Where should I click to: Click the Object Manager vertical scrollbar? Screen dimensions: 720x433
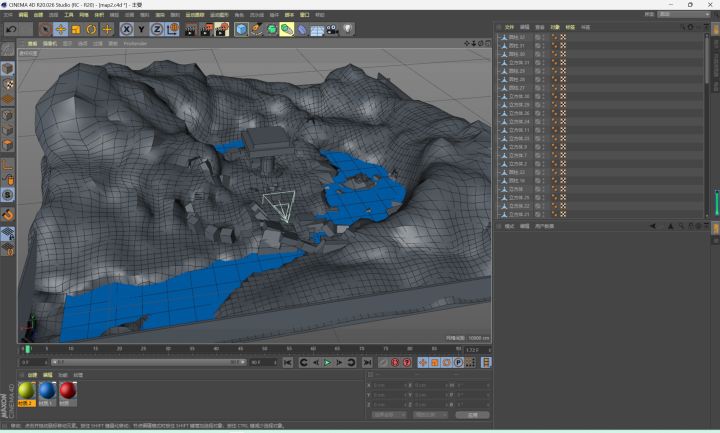[x=707, y=60]
